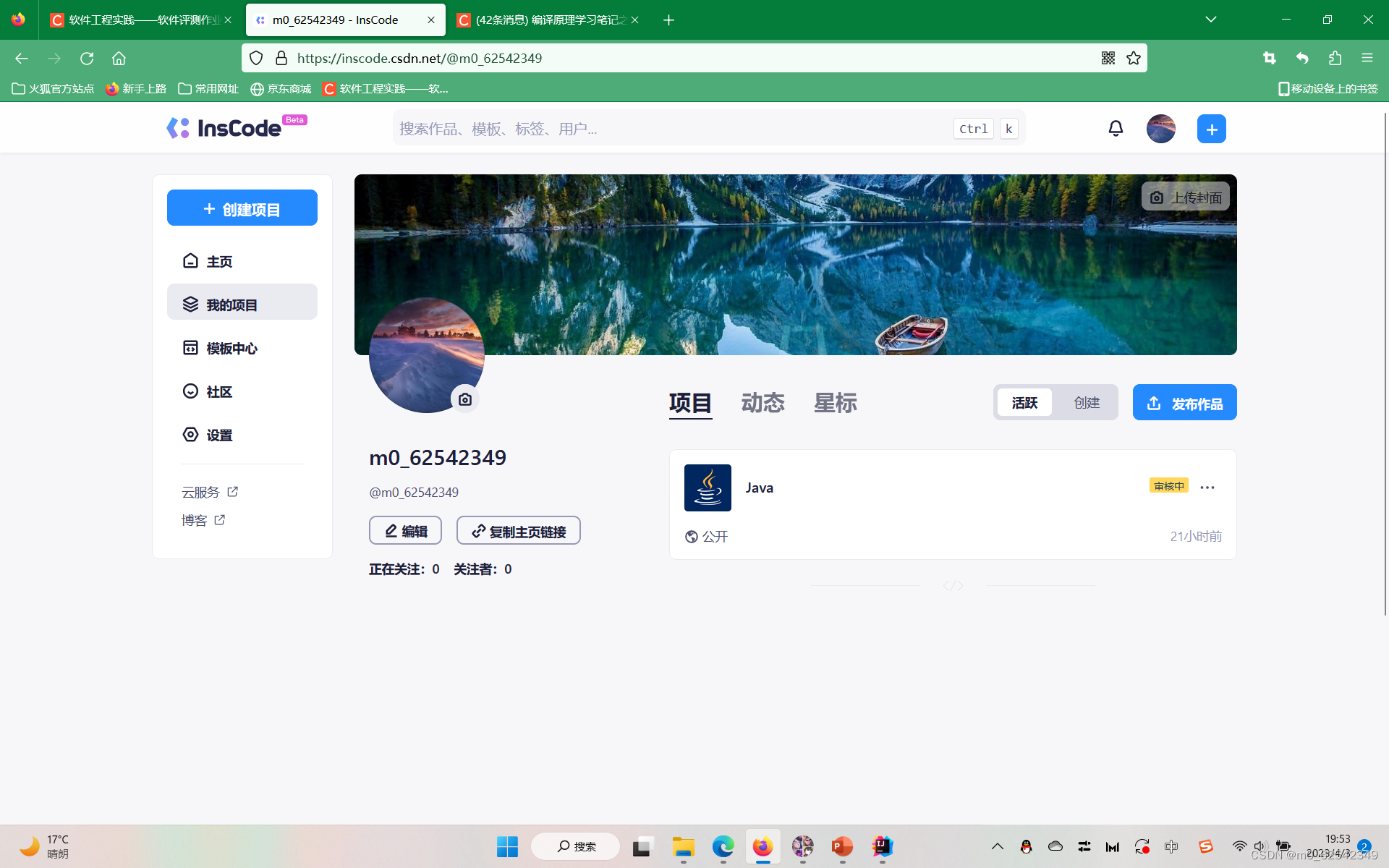1389x868 pixels.
Task: Launch PowerPoint from the taskbar
Action: tap(841, 846)
